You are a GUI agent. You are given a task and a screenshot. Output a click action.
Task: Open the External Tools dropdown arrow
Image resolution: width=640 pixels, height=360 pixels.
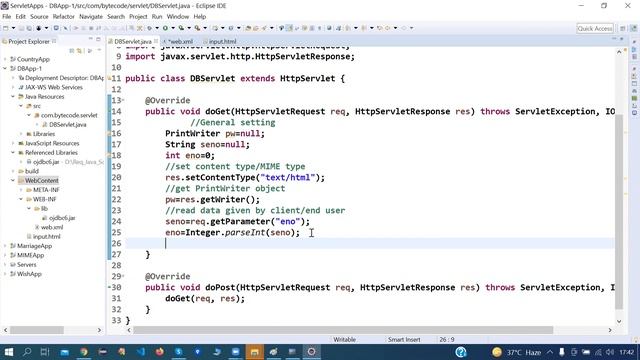pos(205,28)
